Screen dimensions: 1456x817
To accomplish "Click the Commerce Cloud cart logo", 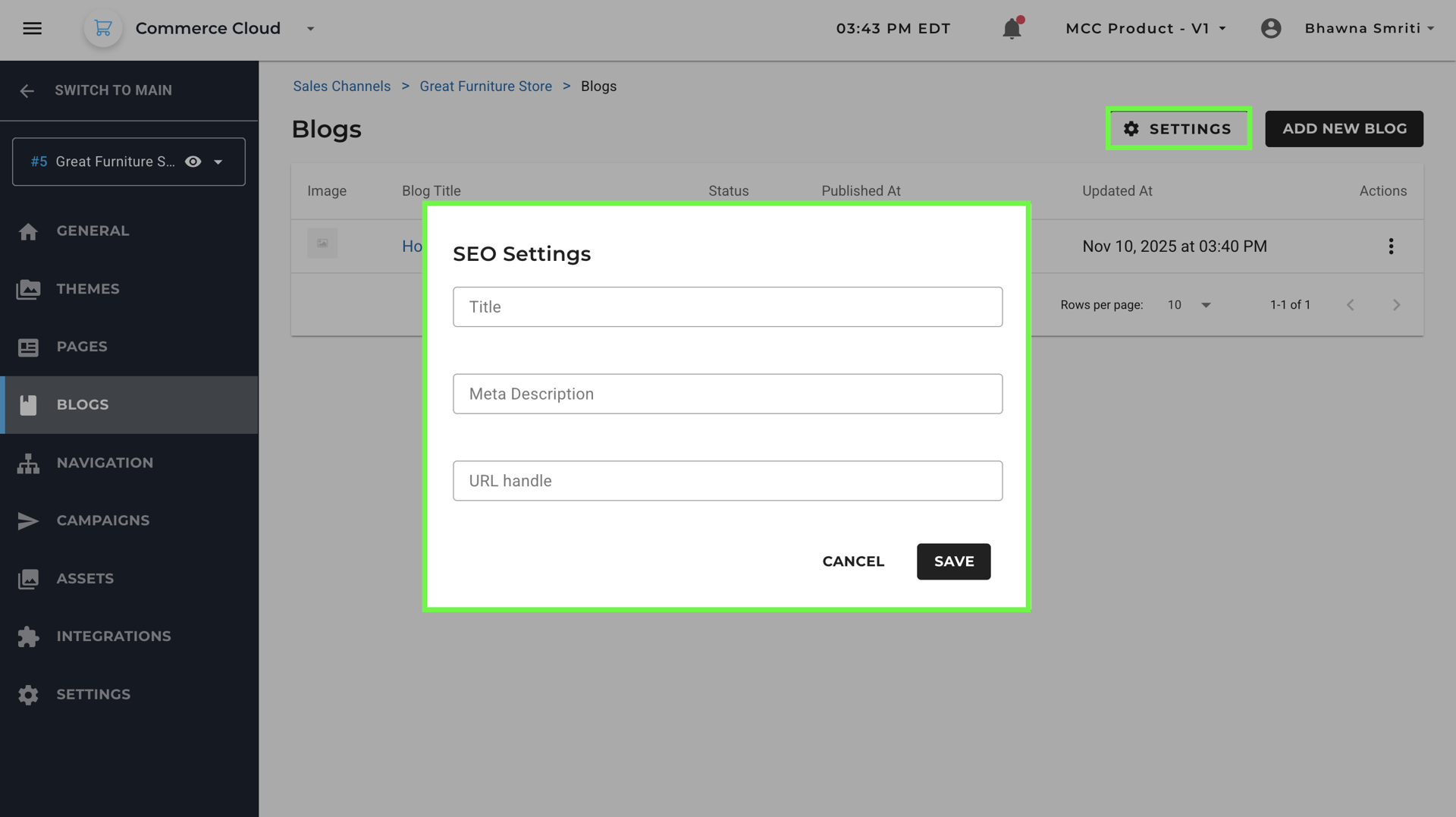I will coord(103,29).
